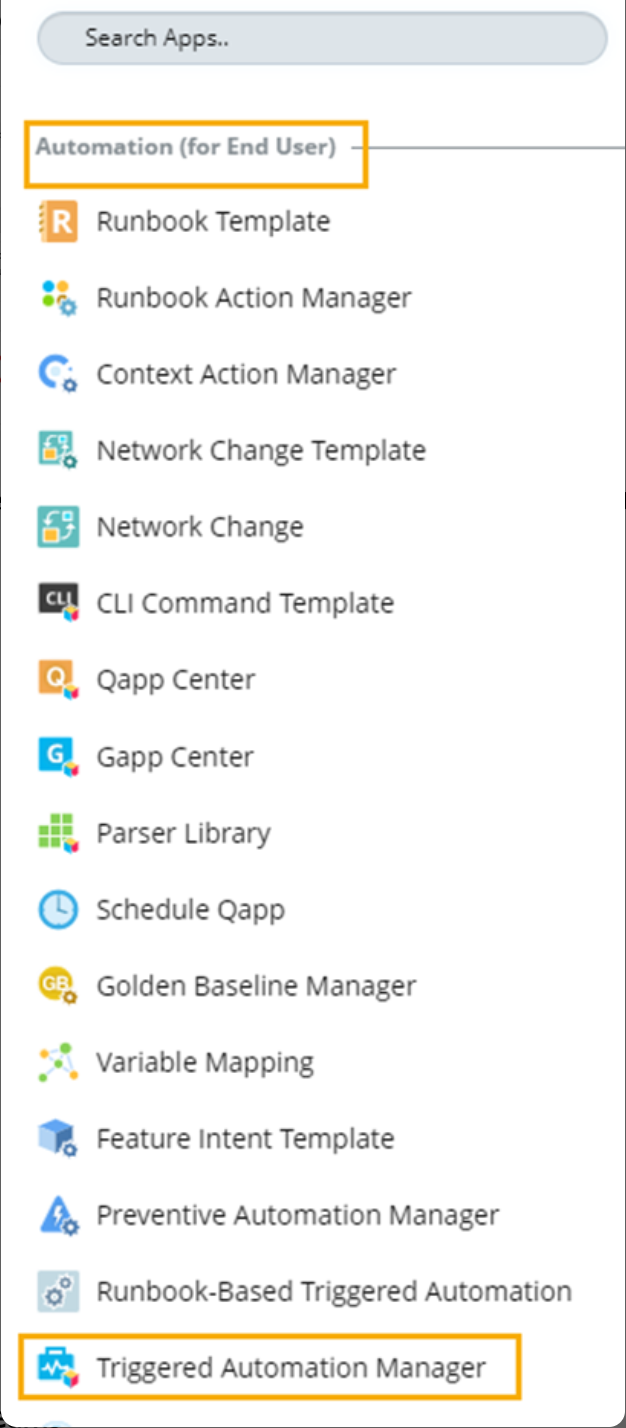The width and height of the screenshot is (626, 1428).
Task: Click the Parser Library grid icon
Action: pyautogui.click(x=57, y=833)
